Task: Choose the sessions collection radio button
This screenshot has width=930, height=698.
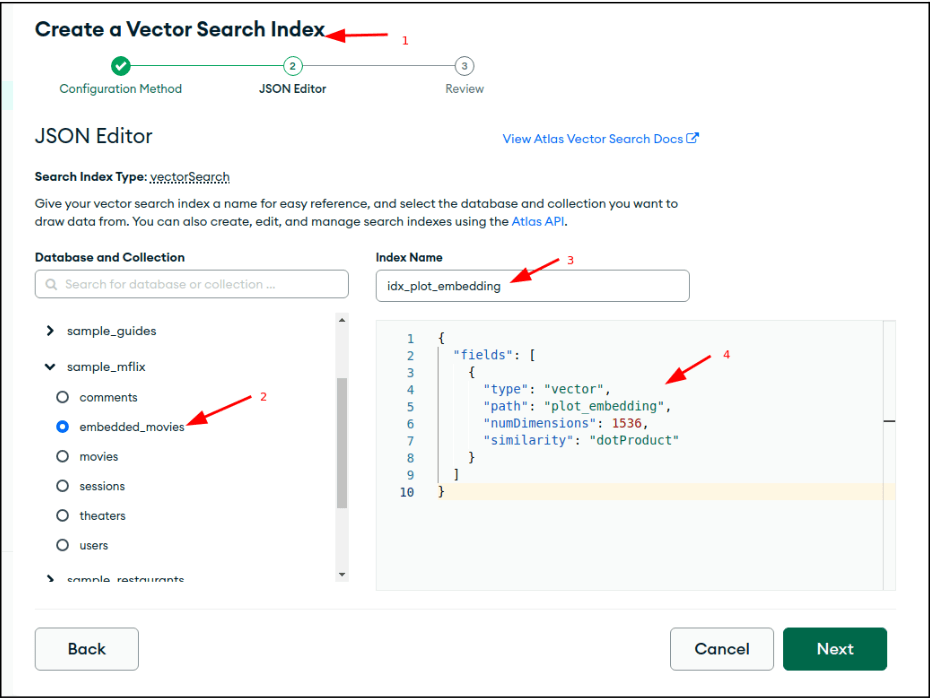Action: [62, 486]
